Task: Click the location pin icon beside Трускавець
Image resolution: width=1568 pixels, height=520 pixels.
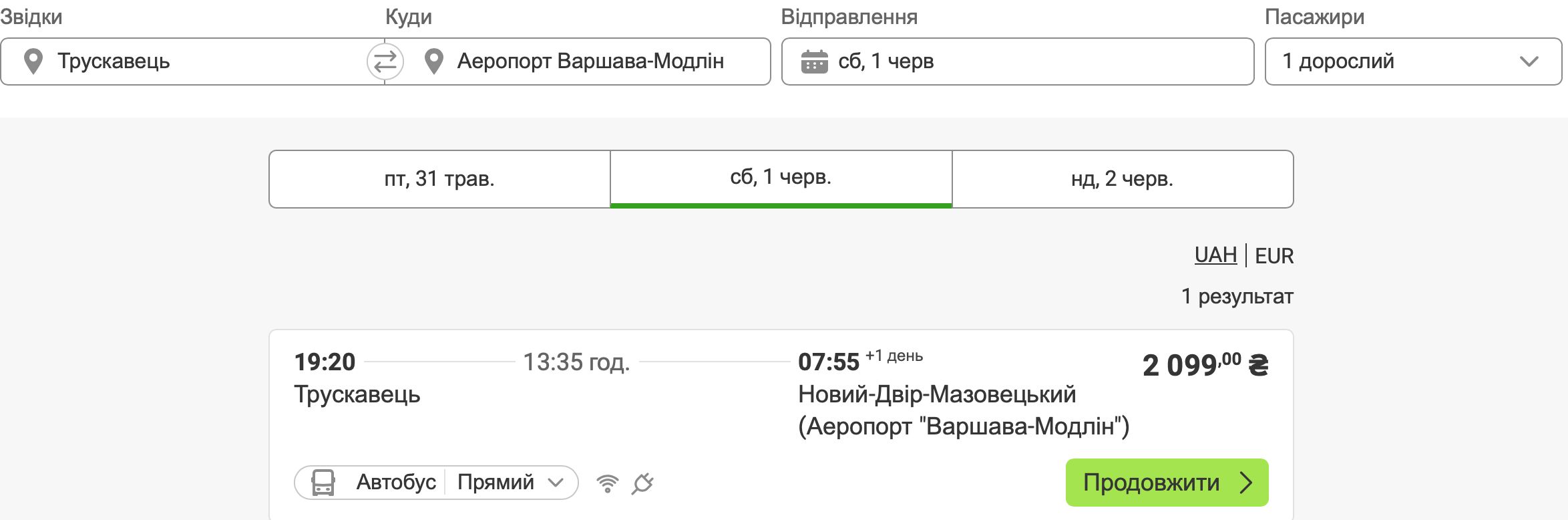Action: [x=33, y=61]
